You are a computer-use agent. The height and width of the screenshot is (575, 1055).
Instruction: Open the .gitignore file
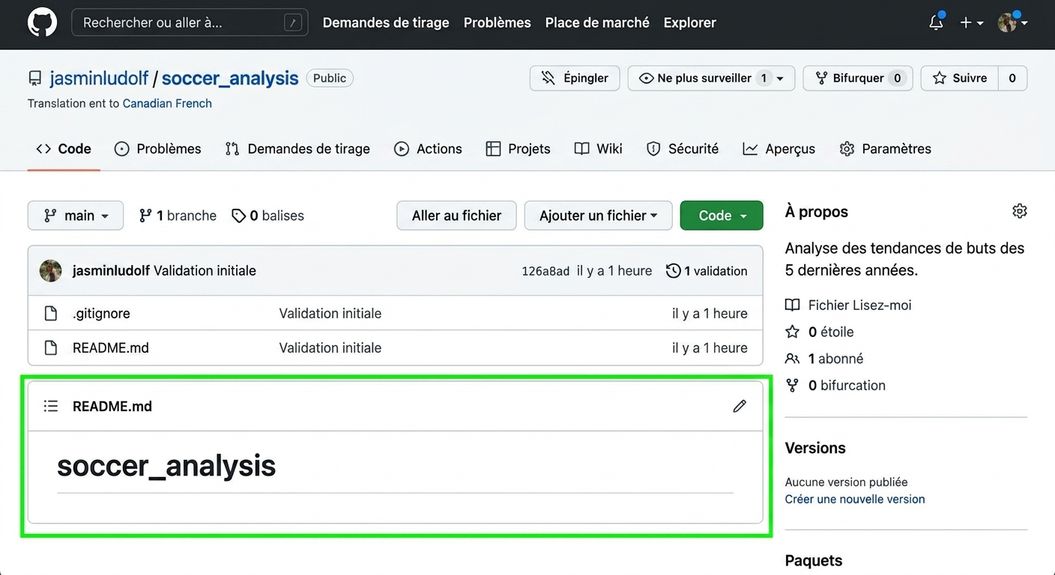(102, 313)
